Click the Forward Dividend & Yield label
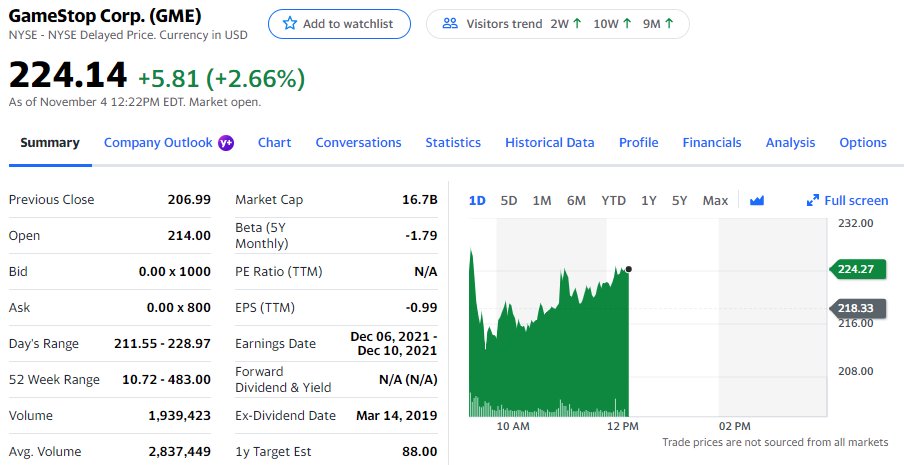This screenshot has height=465, width=904. point(283,379)
